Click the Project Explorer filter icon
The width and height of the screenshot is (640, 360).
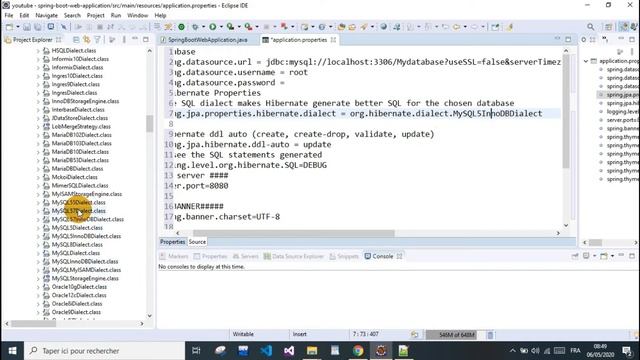point(98,40)
